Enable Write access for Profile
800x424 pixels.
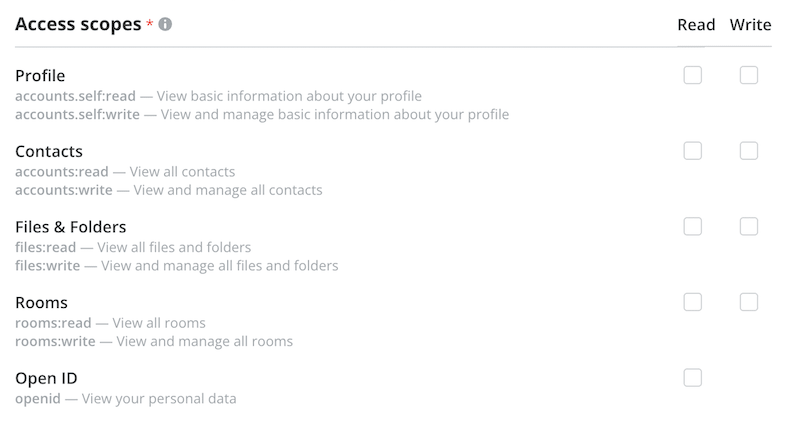[748, 75]
